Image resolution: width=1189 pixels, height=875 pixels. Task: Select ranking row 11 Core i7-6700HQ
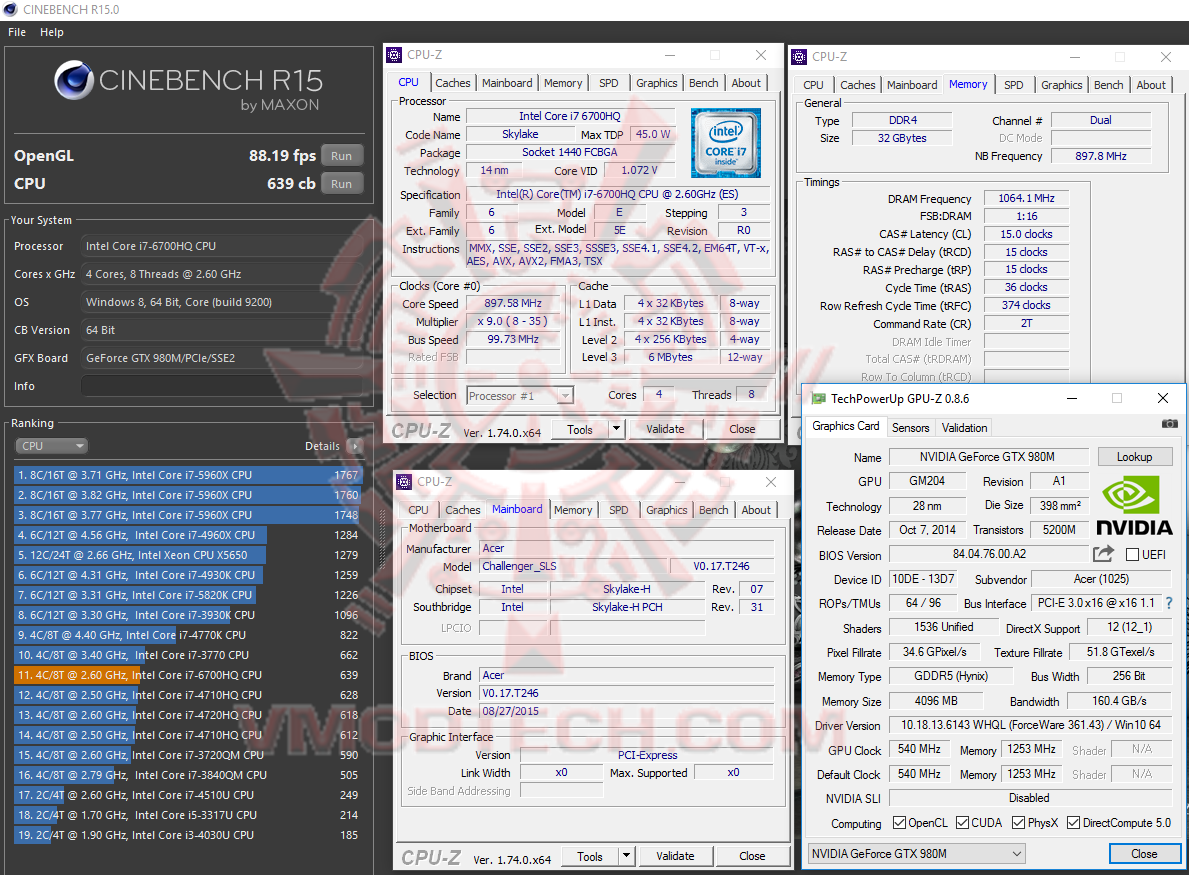click(187, 675)
